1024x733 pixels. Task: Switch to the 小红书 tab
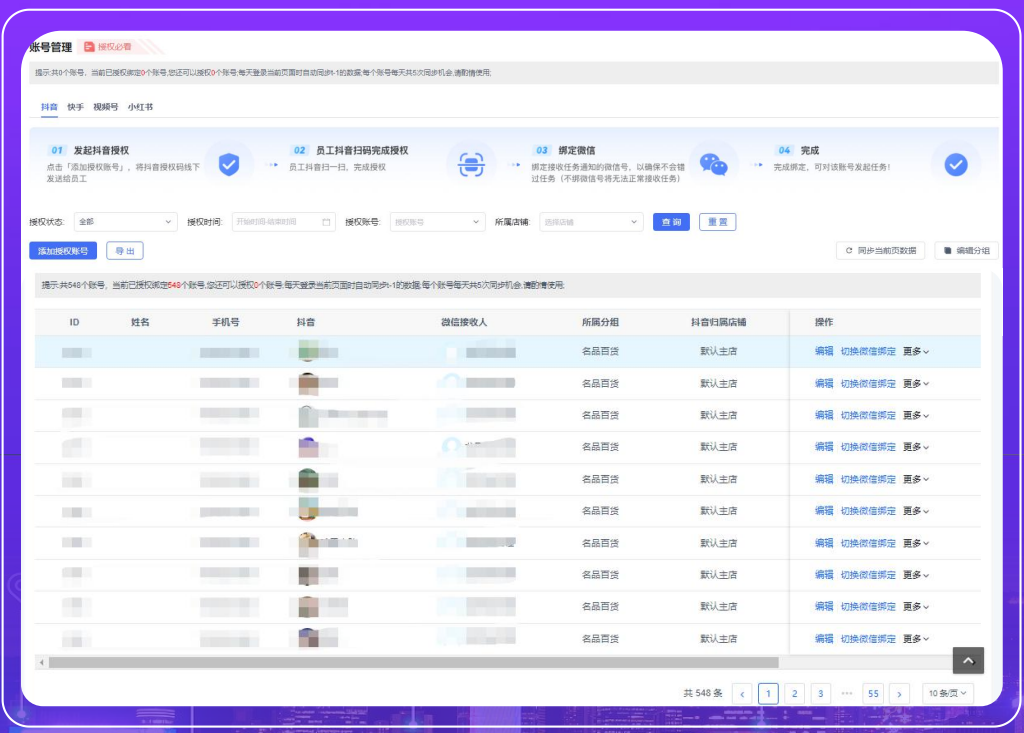pos(140,107)
